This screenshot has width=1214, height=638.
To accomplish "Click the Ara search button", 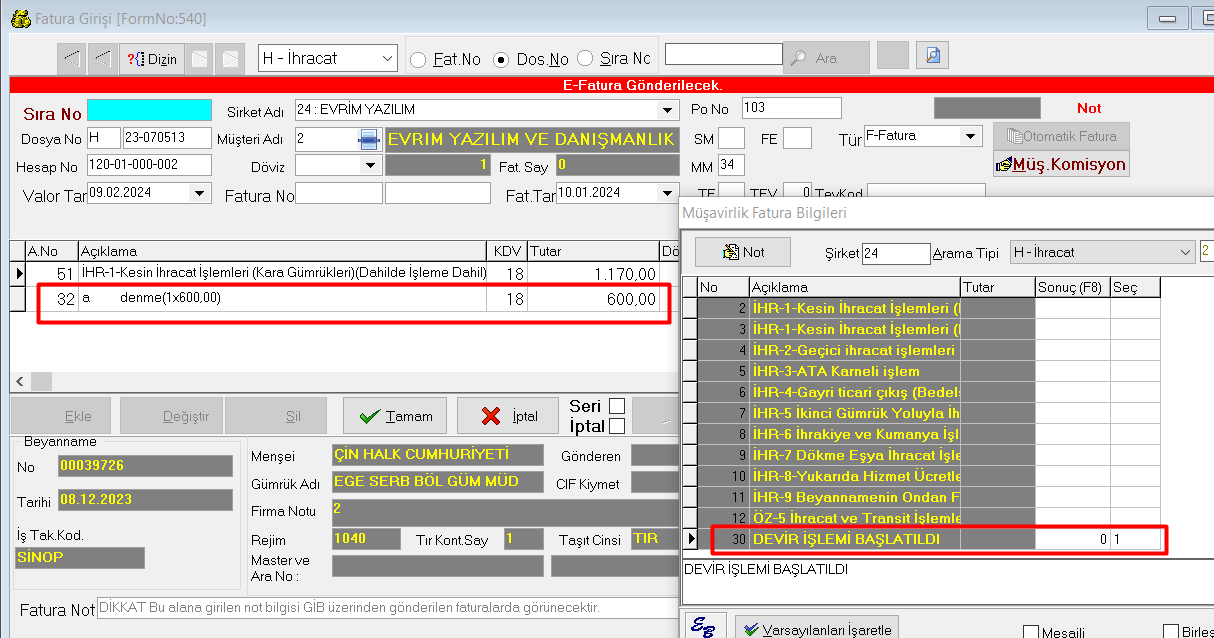I will tap(826, 58).
